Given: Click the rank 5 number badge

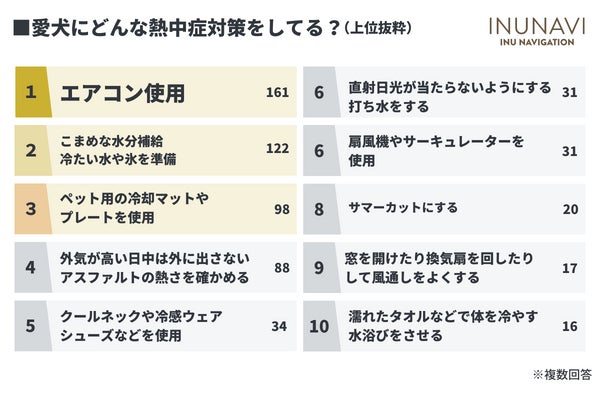Looking at the screenshot, I should [x=31, y=325].
